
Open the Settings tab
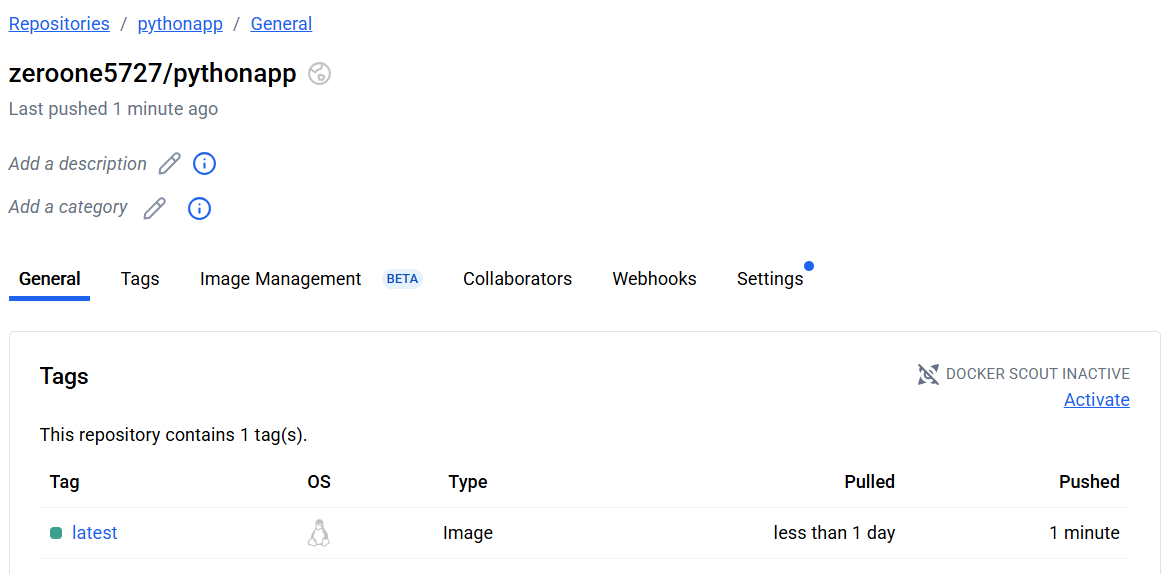tap(770, 279)
